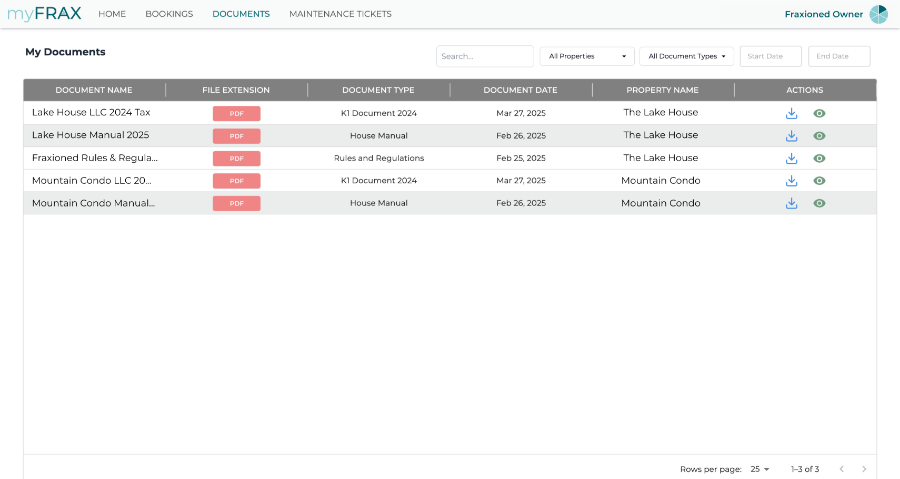
Task: Preview the Mountain Condo Manual document
Action: click(x=819, y=203)
